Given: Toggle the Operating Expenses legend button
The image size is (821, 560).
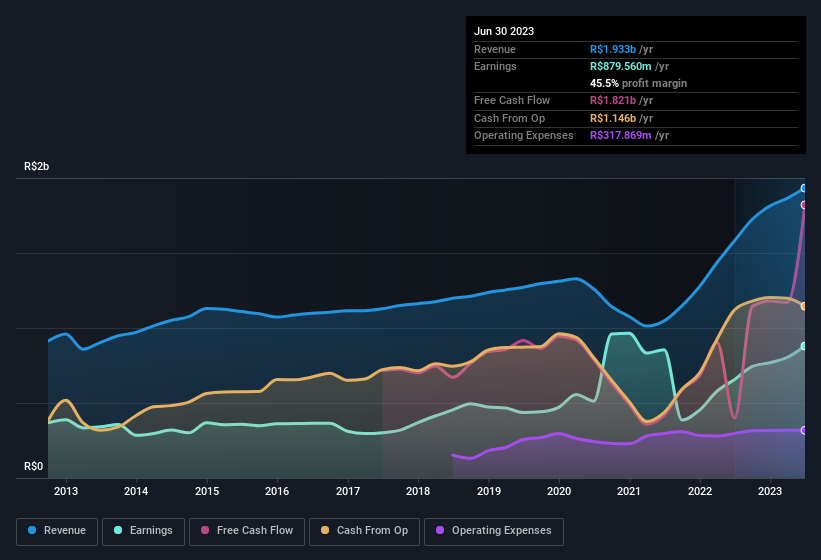Looking at the screenshot, I should [494, 532].
